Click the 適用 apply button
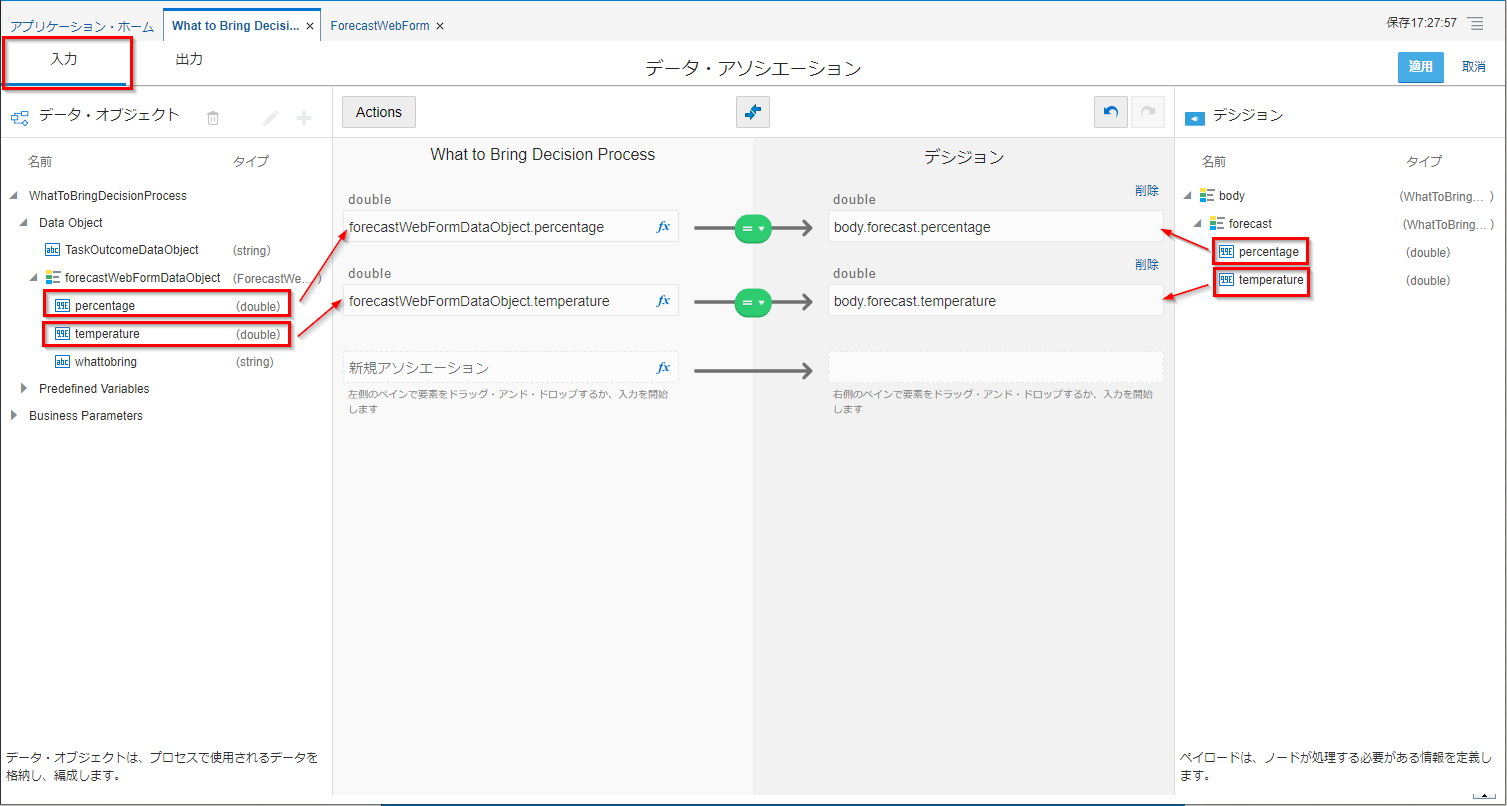This screenshot has height=806, width=1507. pos(1420,67)
